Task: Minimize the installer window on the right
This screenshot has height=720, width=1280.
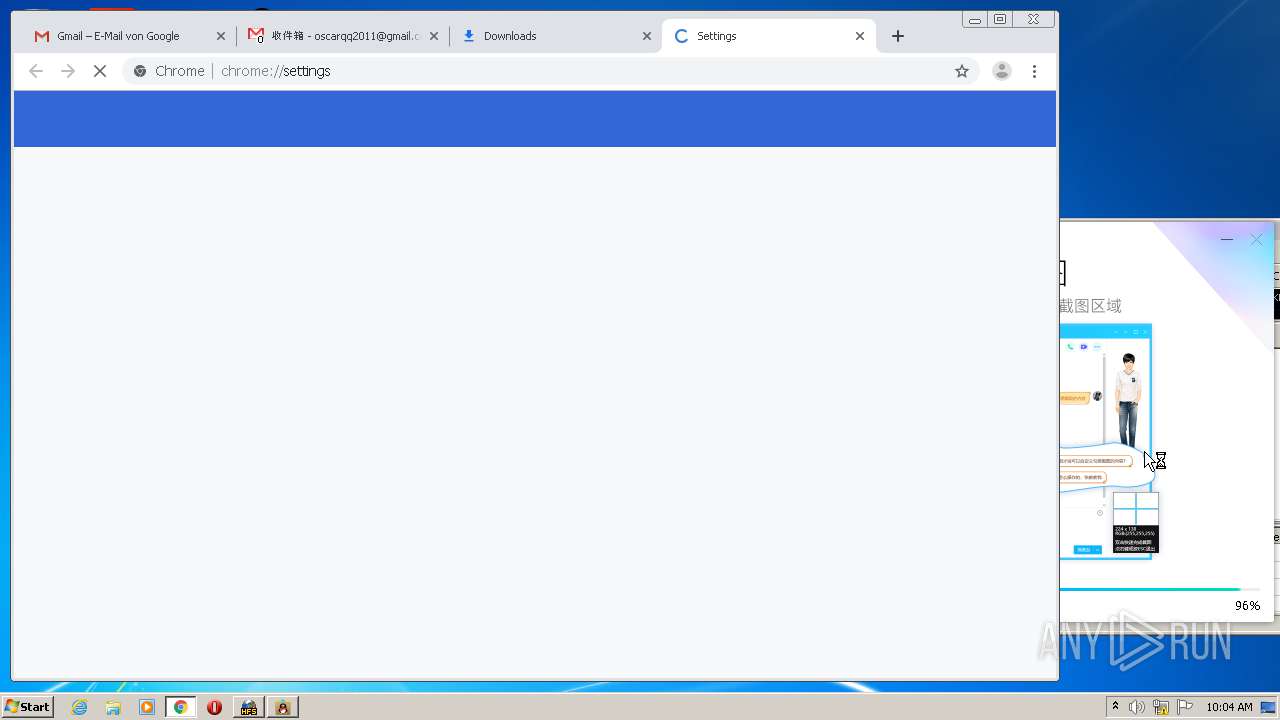Action: click(1227, 240)
